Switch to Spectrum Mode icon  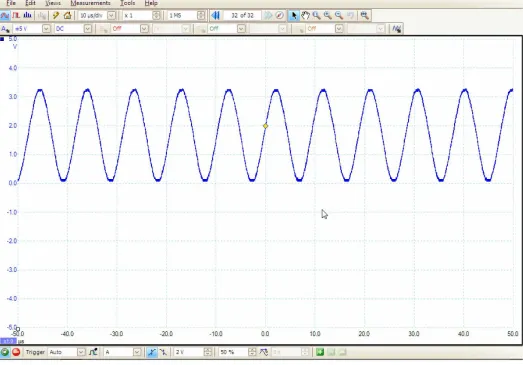click(27, 15)
